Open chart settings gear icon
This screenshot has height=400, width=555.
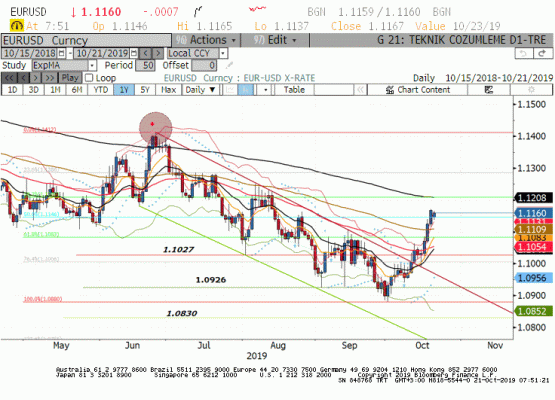click(x=531, y=90)
